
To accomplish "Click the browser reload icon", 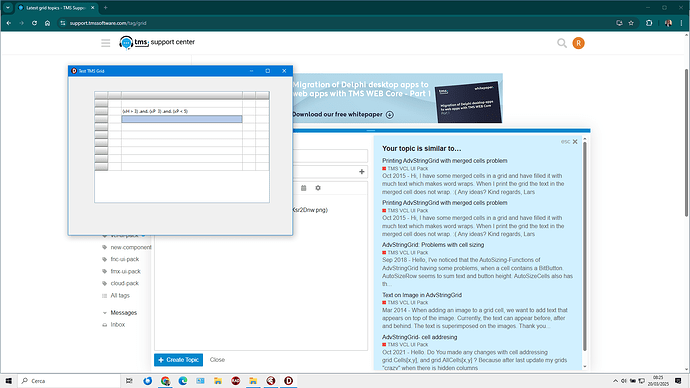I will tap(34, 23).
